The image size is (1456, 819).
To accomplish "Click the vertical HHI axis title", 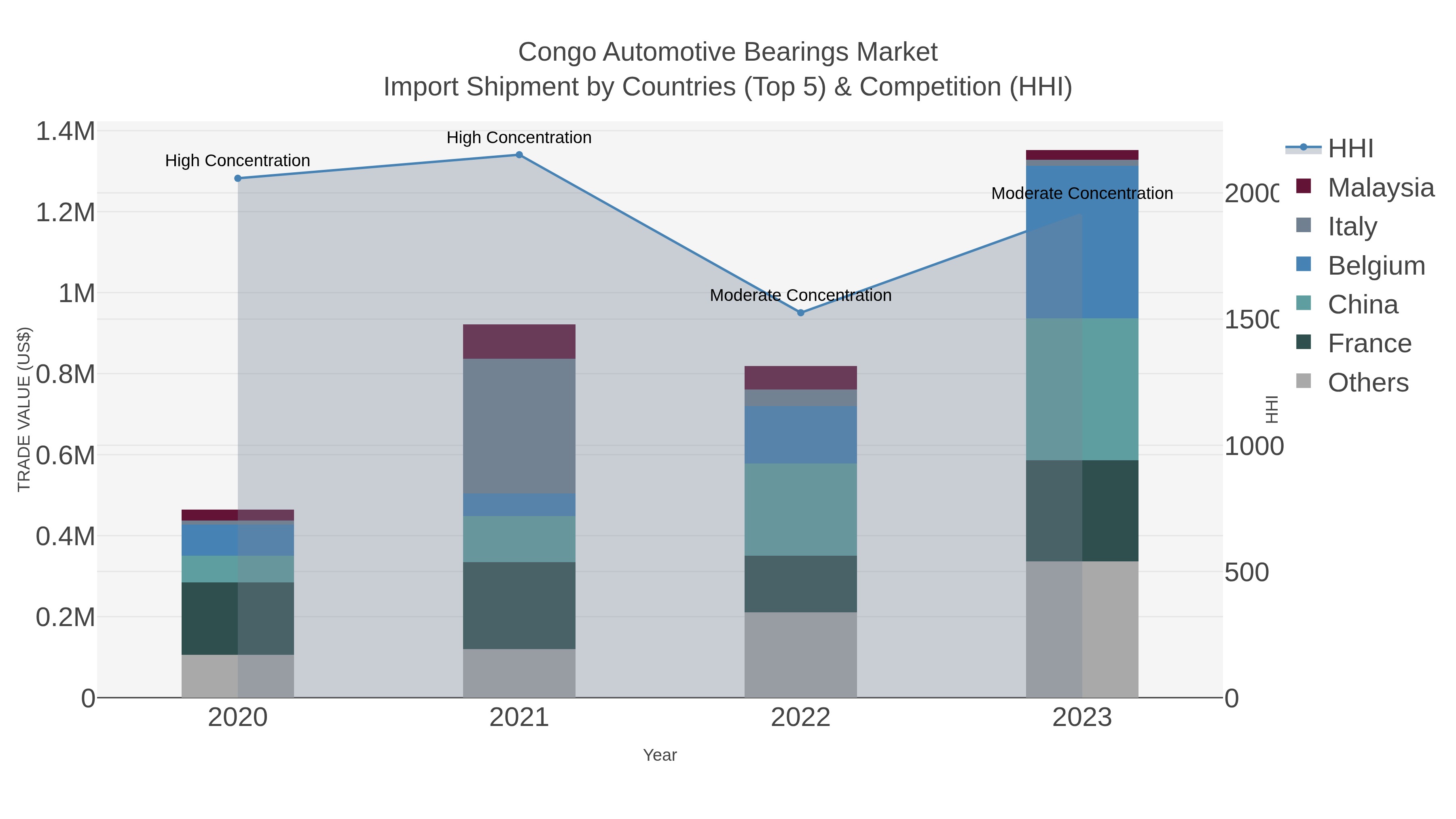I will click(x=1271, y=409).
